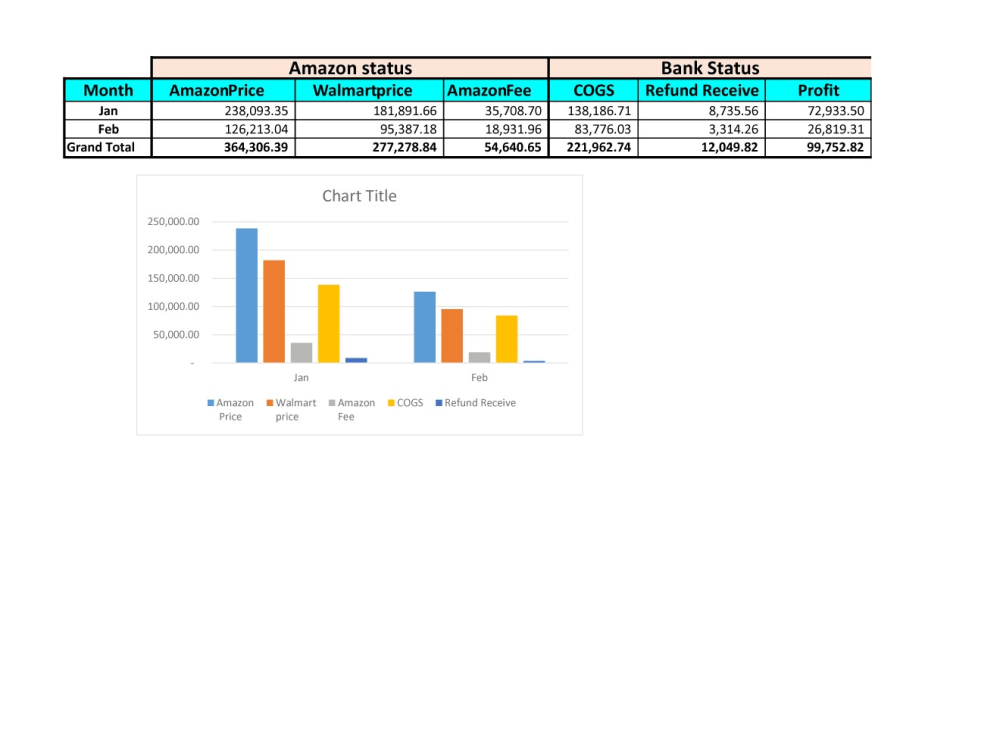Select the Jan Amazon Fee gray bar

302,353
